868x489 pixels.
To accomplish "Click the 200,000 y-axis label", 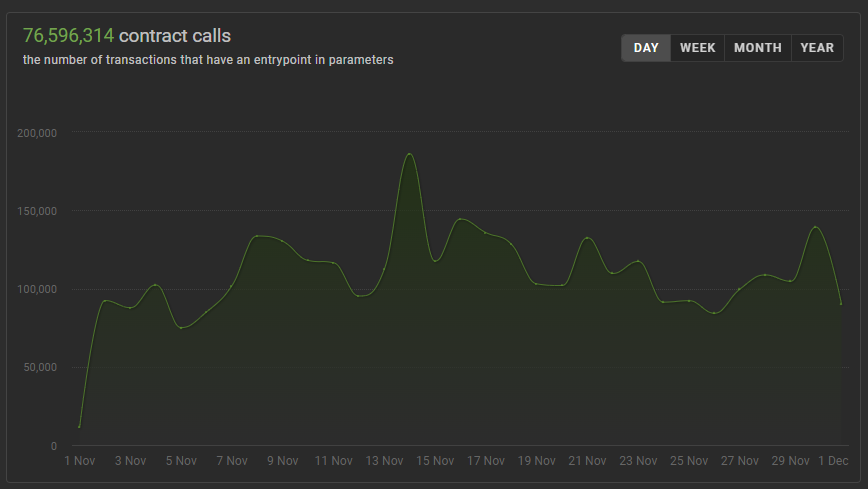I will (x=37, y=133).
